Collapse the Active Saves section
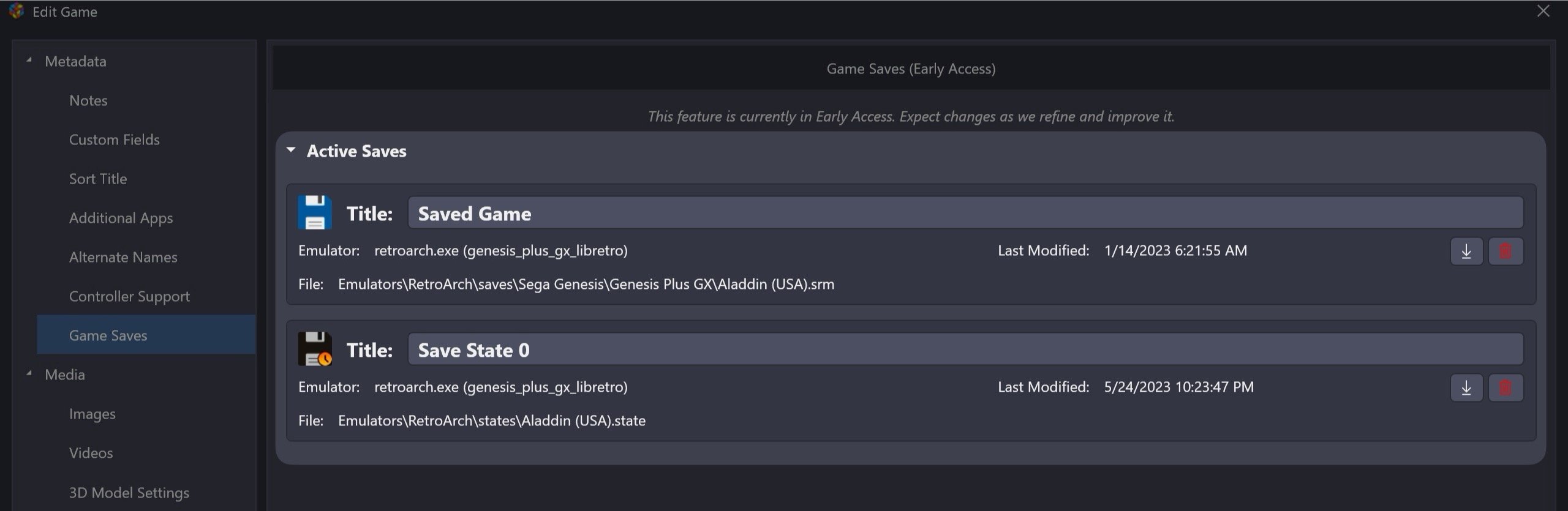 292,150
